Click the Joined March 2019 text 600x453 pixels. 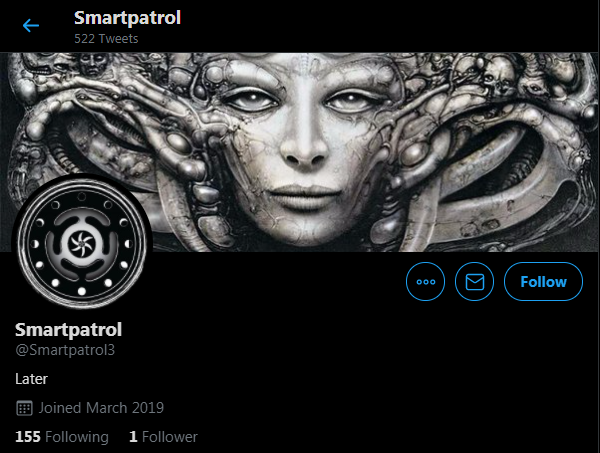[101, 408]
